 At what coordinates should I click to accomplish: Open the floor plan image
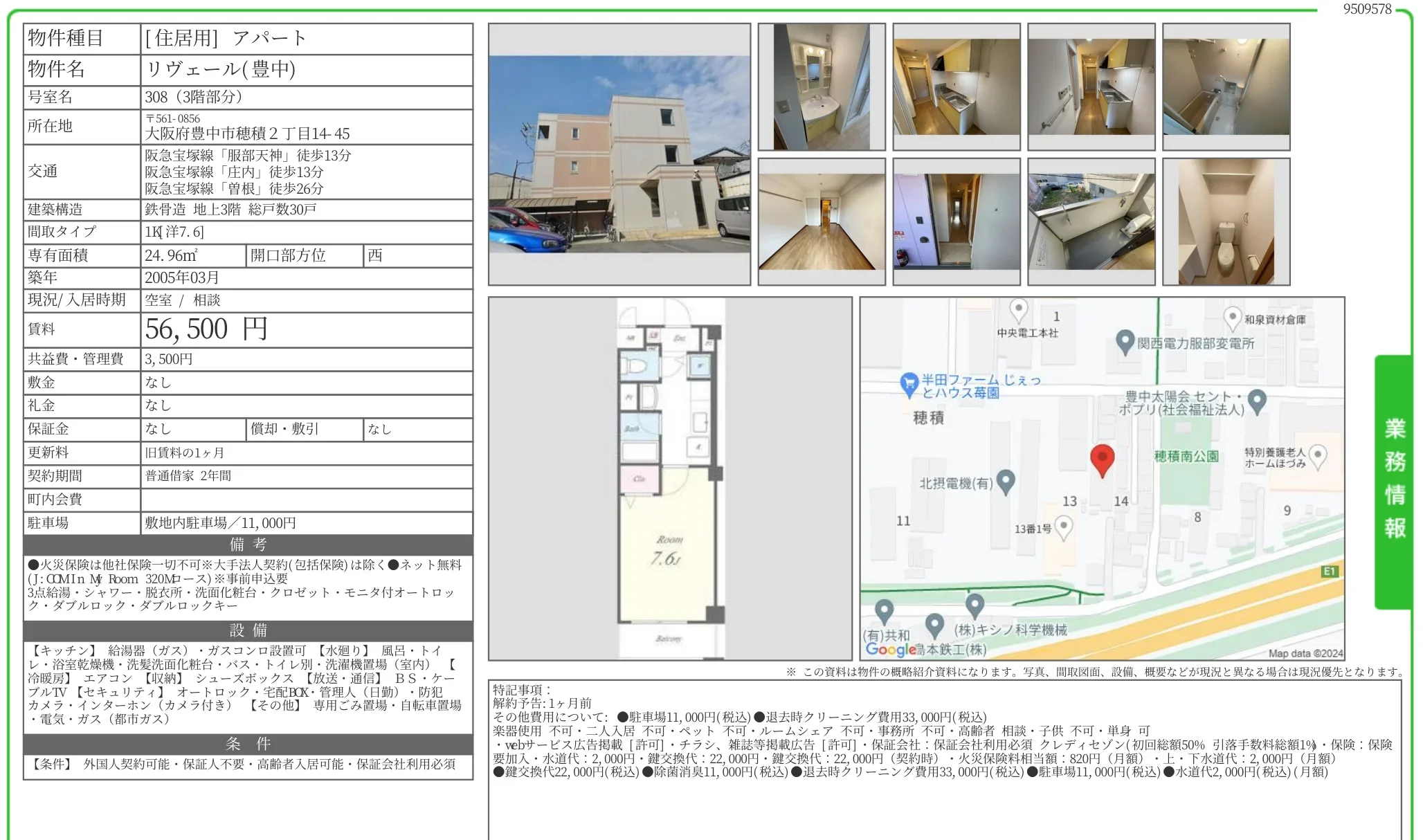[x=670, y=478]
